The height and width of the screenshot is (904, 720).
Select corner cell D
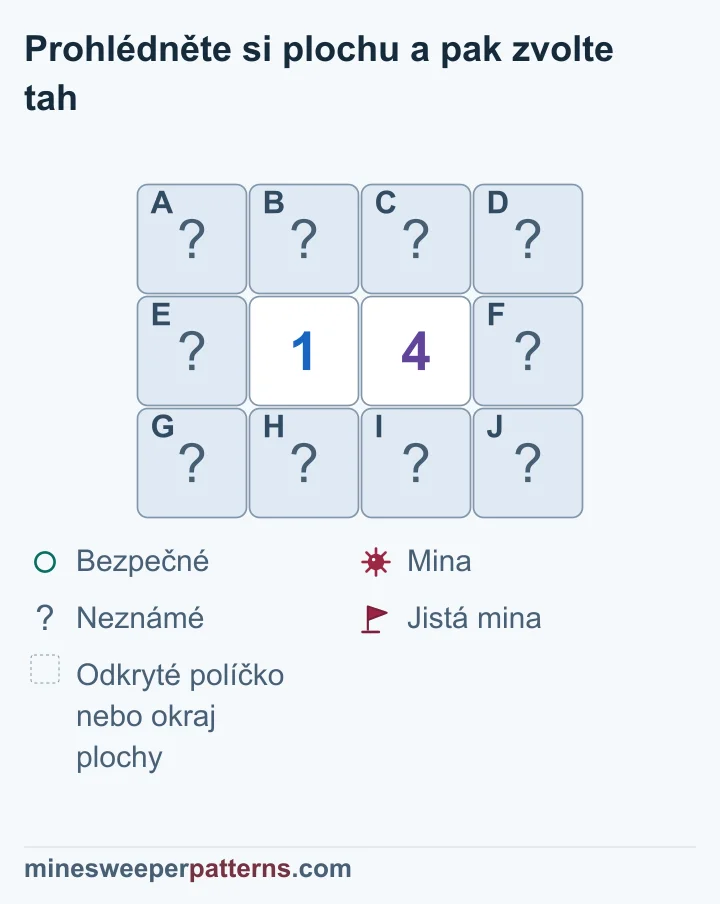coord(527,239)
